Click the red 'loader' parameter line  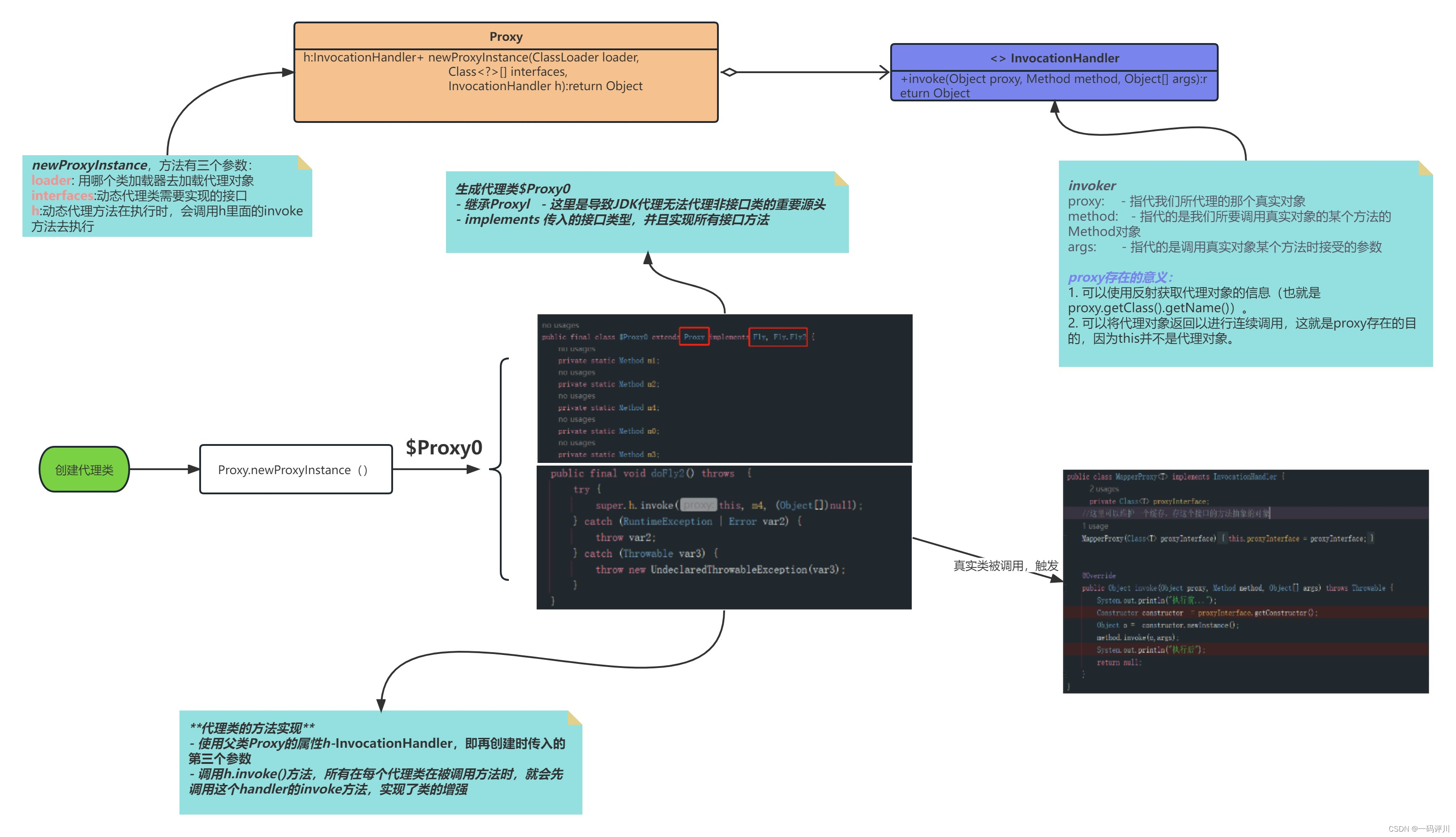(142, 180)
